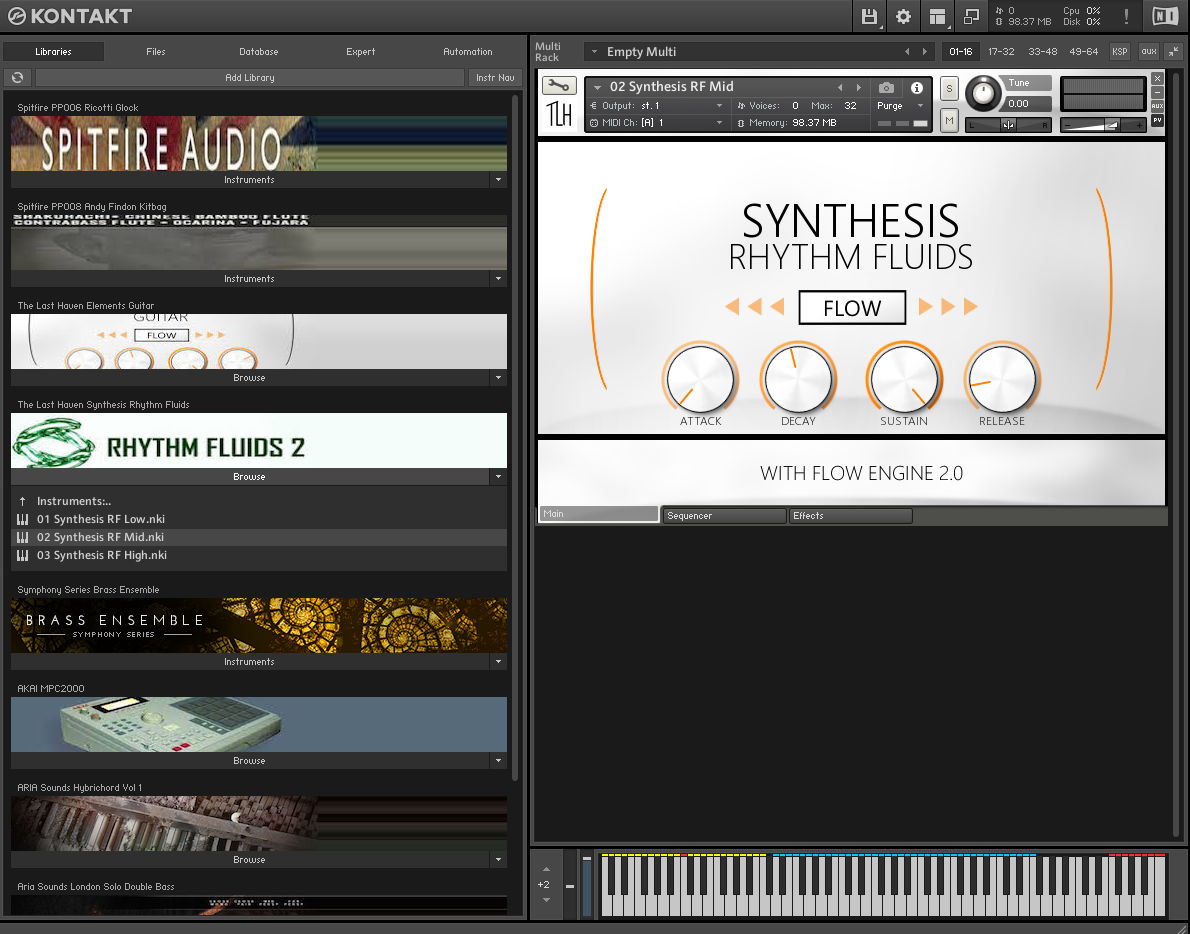Viewport: 1190px width, 934px height.
Task: Open the Effects tab
Action: coord(850,516)
